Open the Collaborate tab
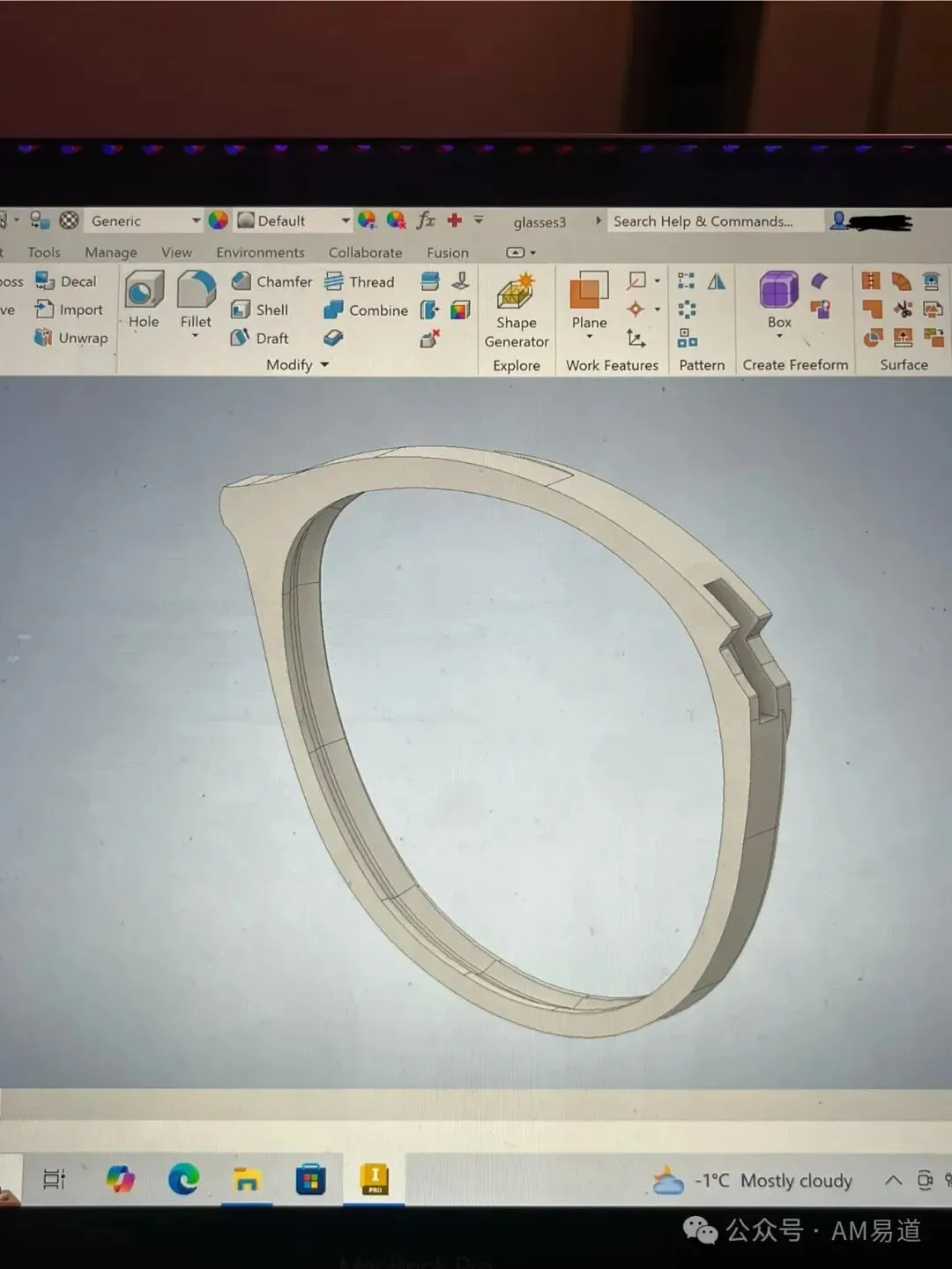952x1269 pixels. tap(365, 252)
